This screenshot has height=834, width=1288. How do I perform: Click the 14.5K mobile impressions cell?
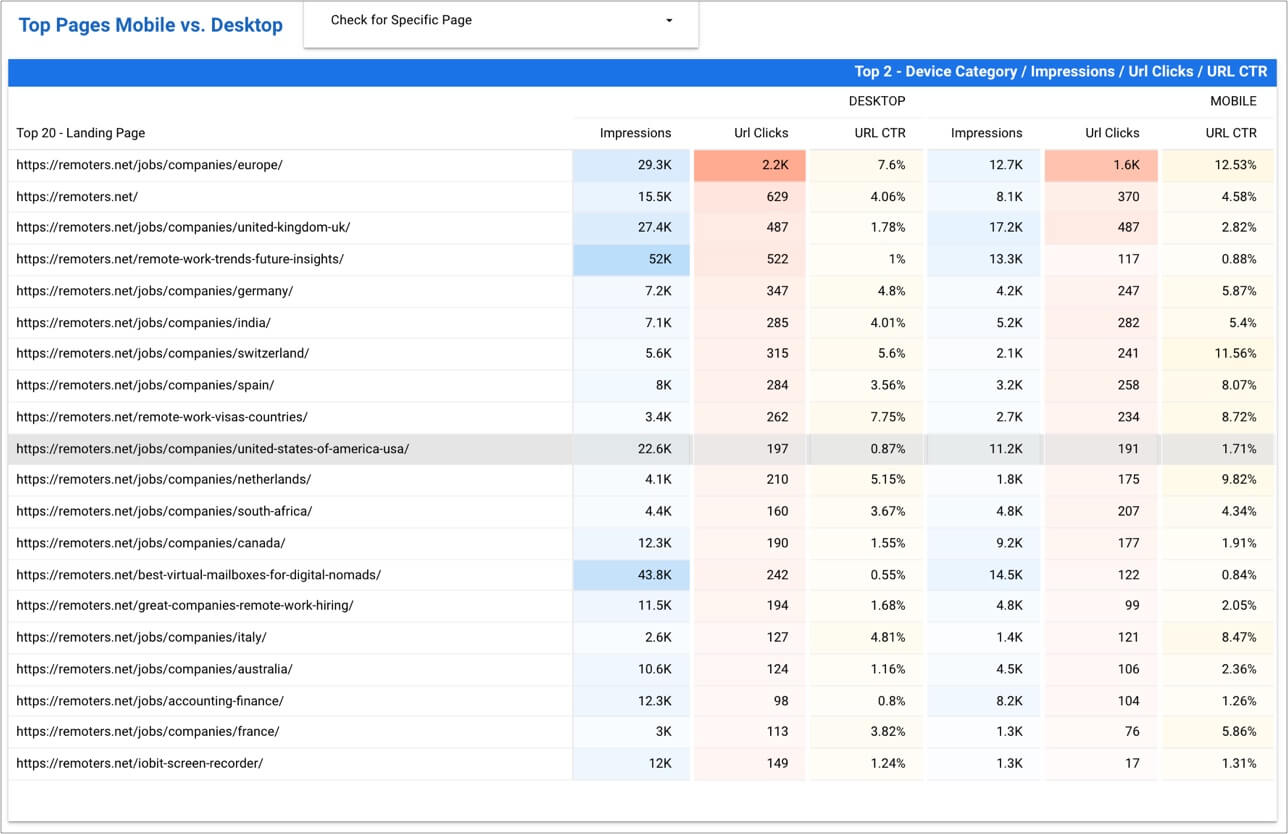(984, 575)
